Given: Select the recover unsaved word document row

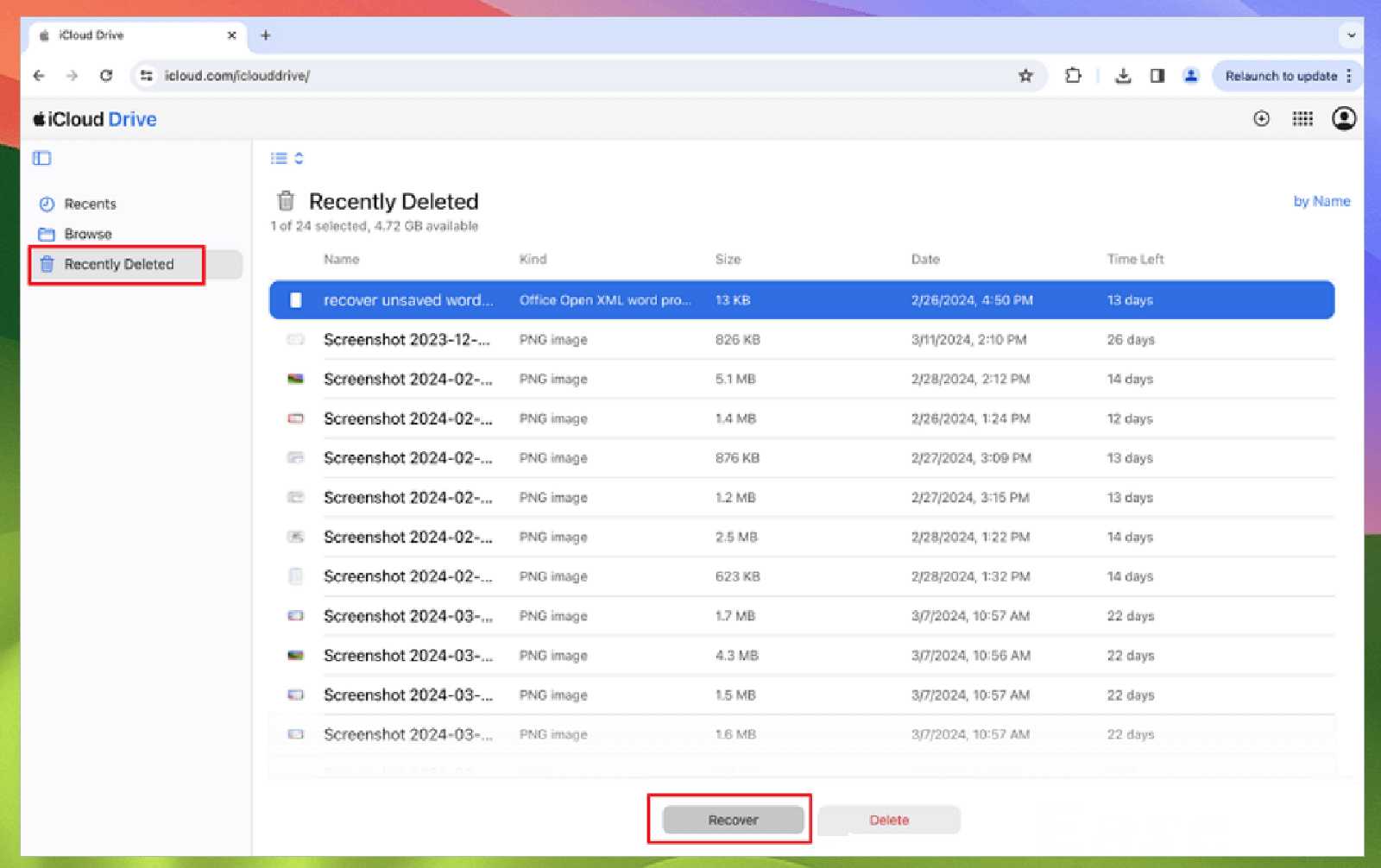Looking at the screenshot, I should [518, 300].
